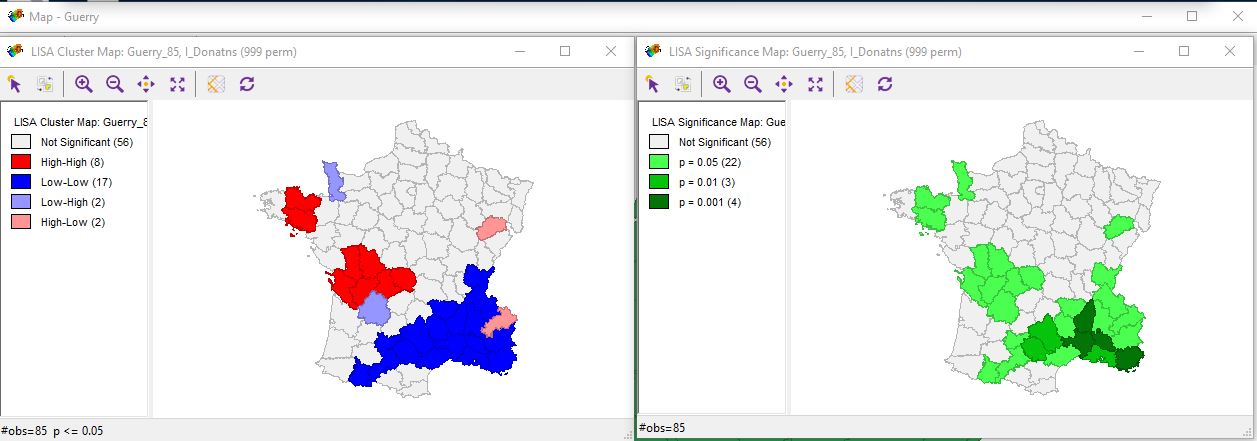Click 'LISA Significance Map: Gue' legend title
The image size is (1257, 441).
pos(718,122)
